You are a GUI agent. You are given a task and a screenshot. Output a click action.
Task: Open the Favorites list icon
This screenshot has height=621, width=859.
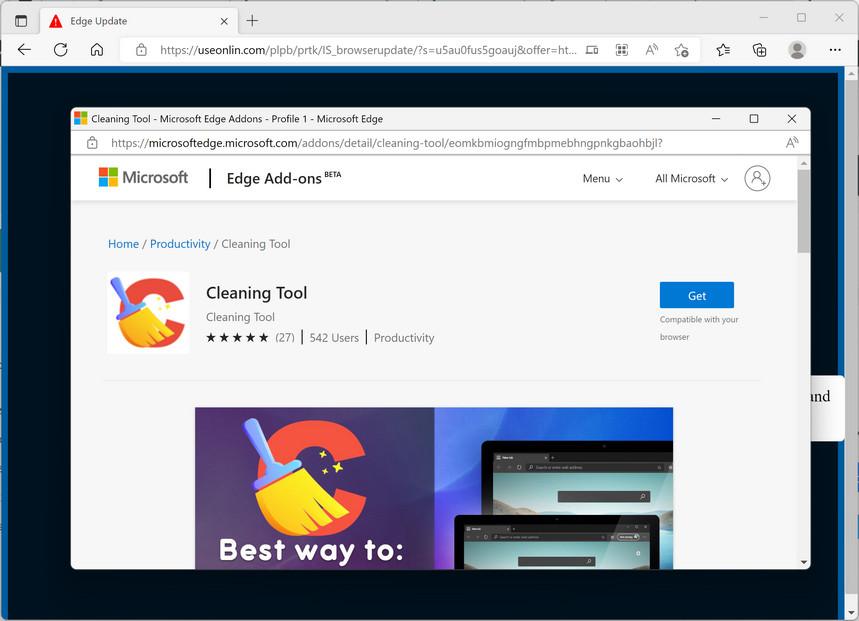tap(723, 50)
